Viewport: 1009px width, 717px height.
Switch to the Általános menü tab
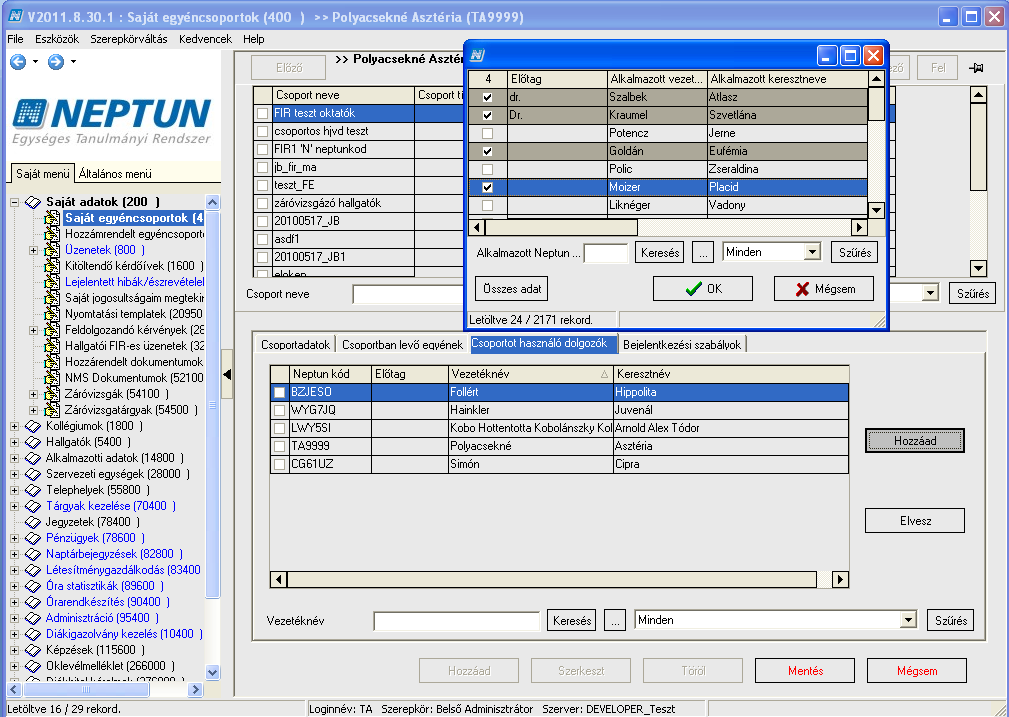(x=115, y=174)
